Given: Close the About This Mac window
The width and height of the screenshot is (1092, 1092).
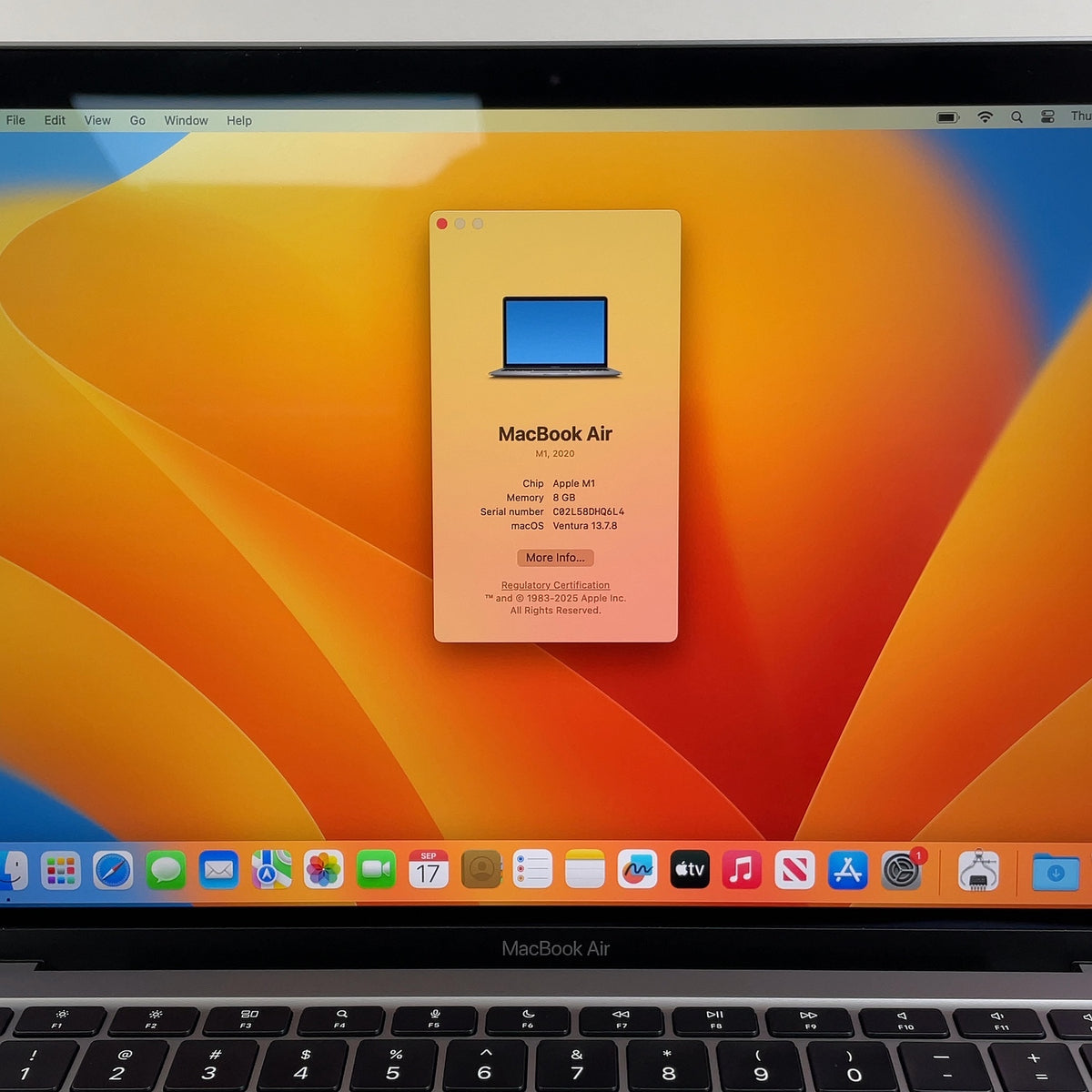Looking at the screenshot, I should pyautogui.click(x=442, y=224).
